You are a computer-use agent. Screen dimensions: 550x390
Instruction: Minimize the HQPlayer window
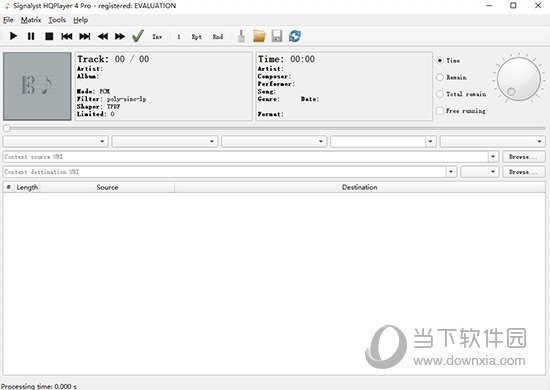click(489, 6)
